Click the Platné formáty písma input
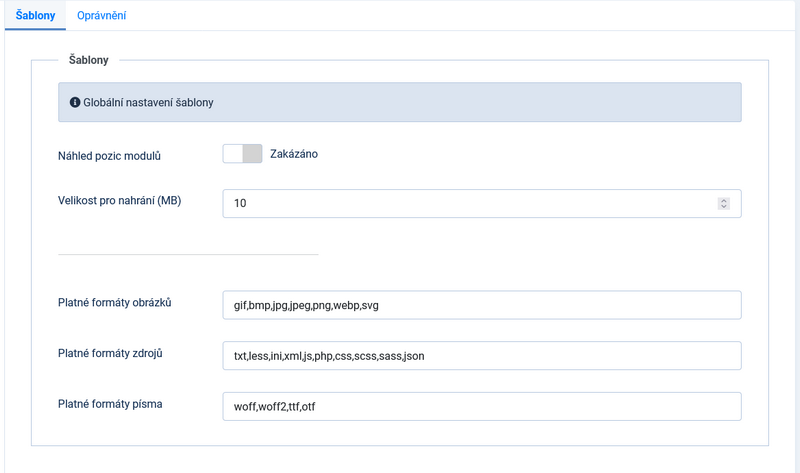 [x=481, y=406]
